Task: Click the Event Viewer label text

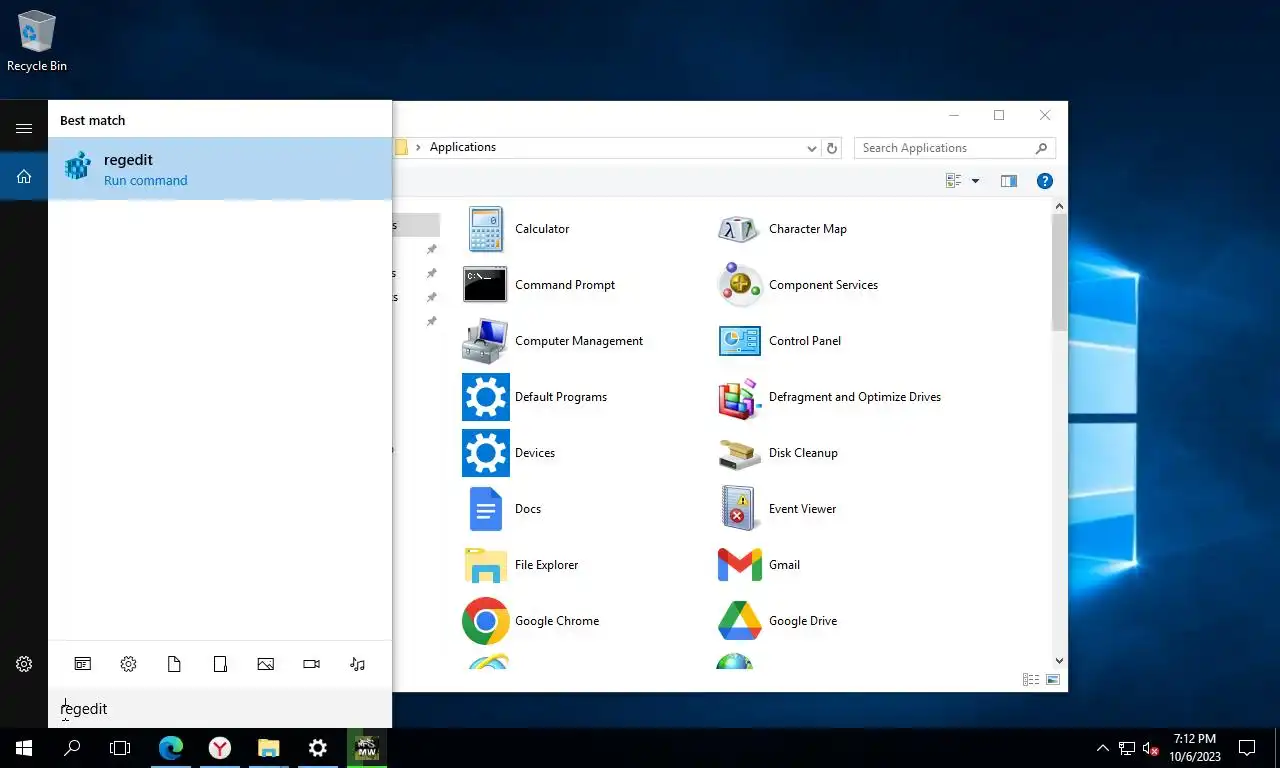Action: 802,509
